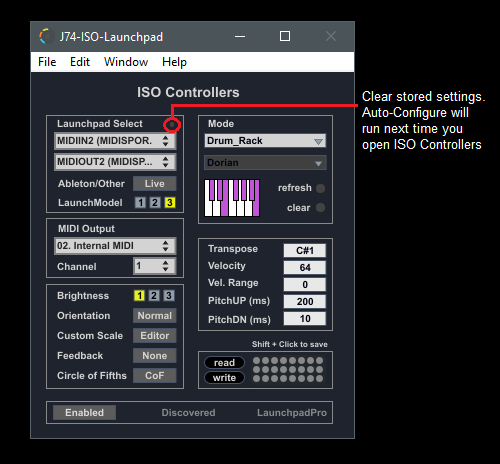Open the Custom Scale Editor
Viewport: 500px width, 464px height.
click(155, 336)
